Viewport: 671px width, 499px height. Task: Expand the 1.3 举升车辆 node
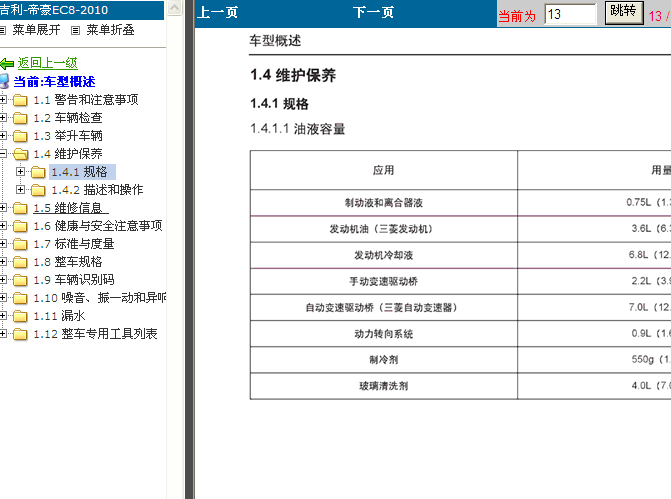[x=3, y=136]
